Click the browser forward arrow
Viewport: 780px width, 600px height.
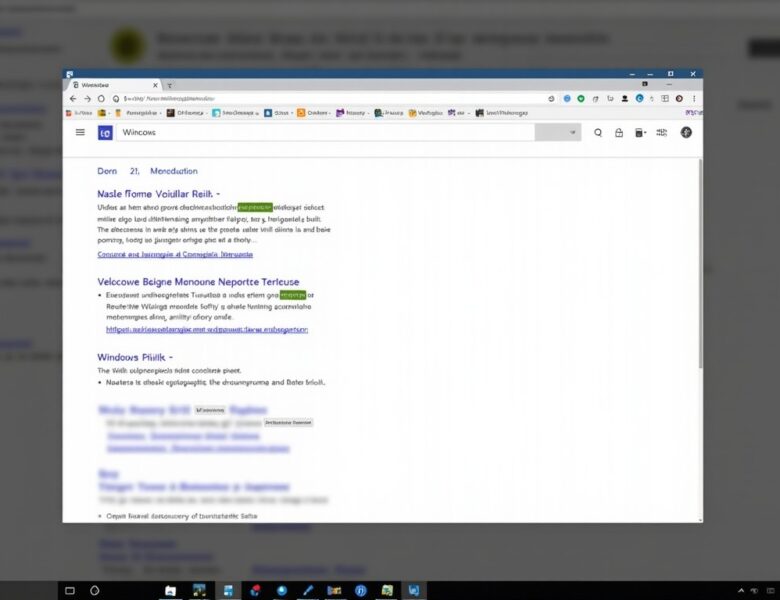tap(87, 99)
